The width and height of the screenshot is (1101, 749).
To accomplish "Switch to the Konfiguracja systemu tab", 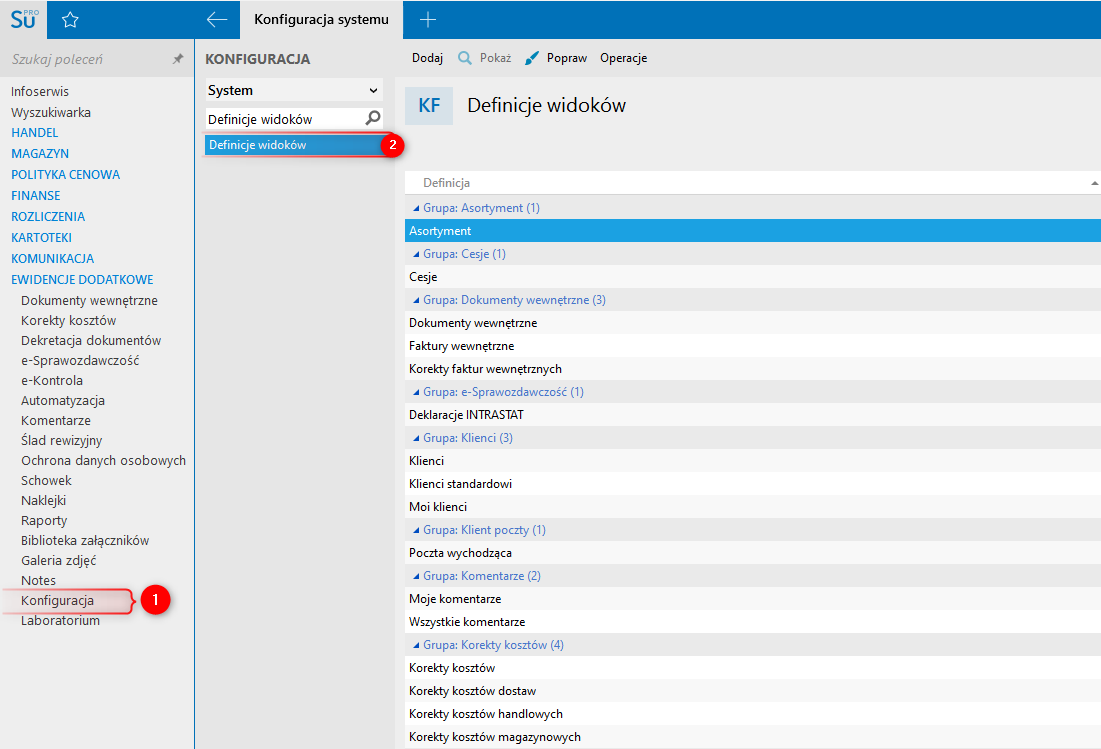I will tap(321, 20).
